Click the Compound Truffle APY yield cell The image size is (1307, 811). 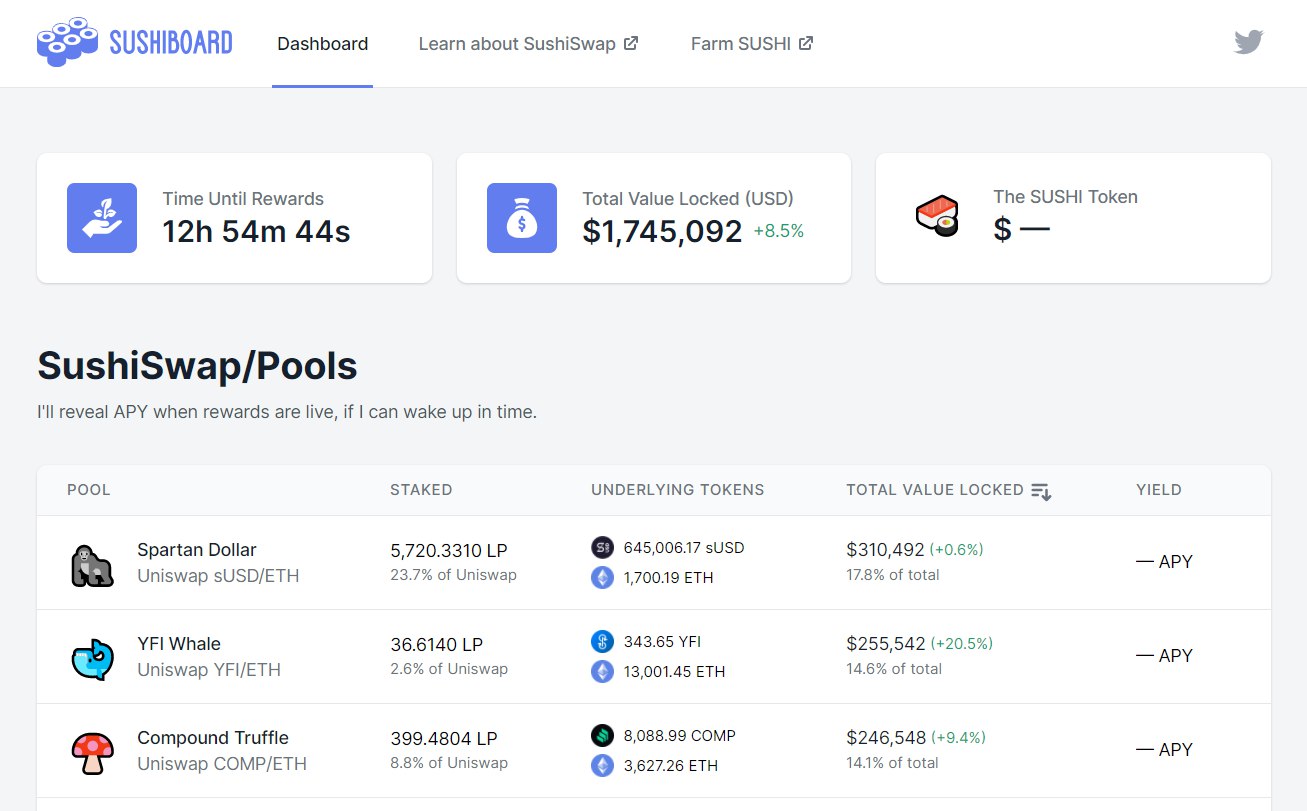coord(1164,750)
